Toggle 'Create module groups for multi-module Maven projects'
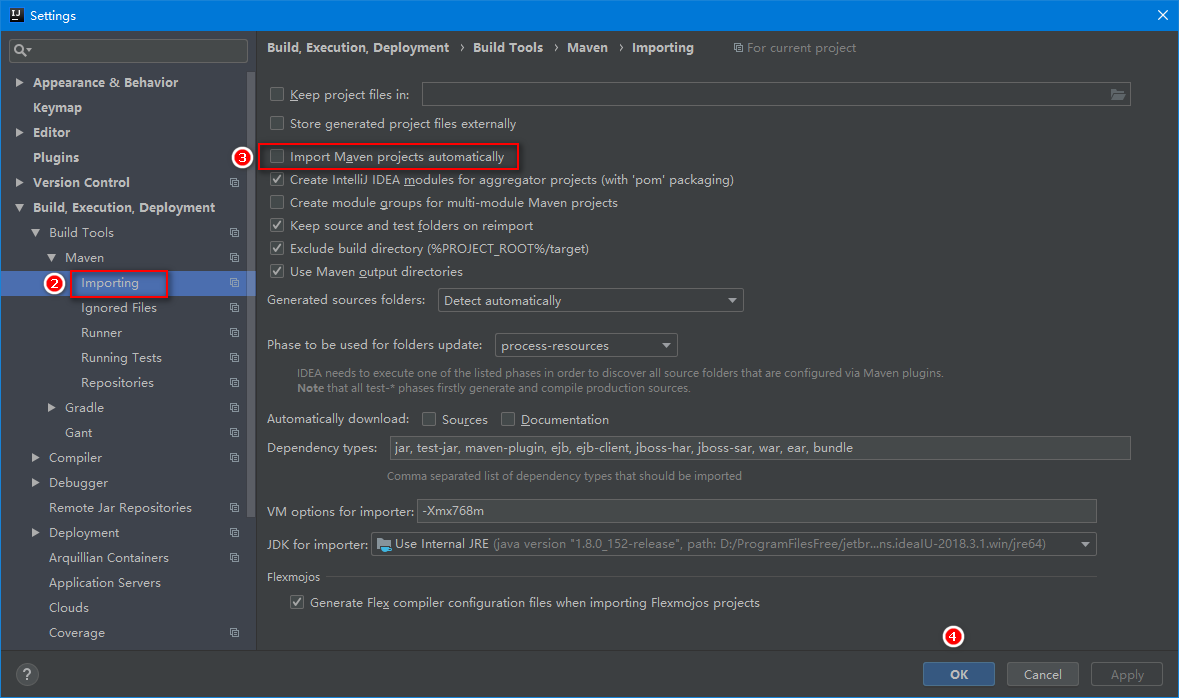 pyautogui.click(x=277, y=202)
